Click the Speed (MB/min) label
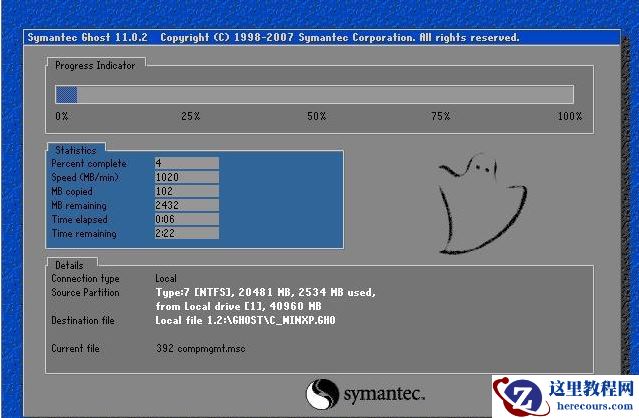 pos(85,177)
